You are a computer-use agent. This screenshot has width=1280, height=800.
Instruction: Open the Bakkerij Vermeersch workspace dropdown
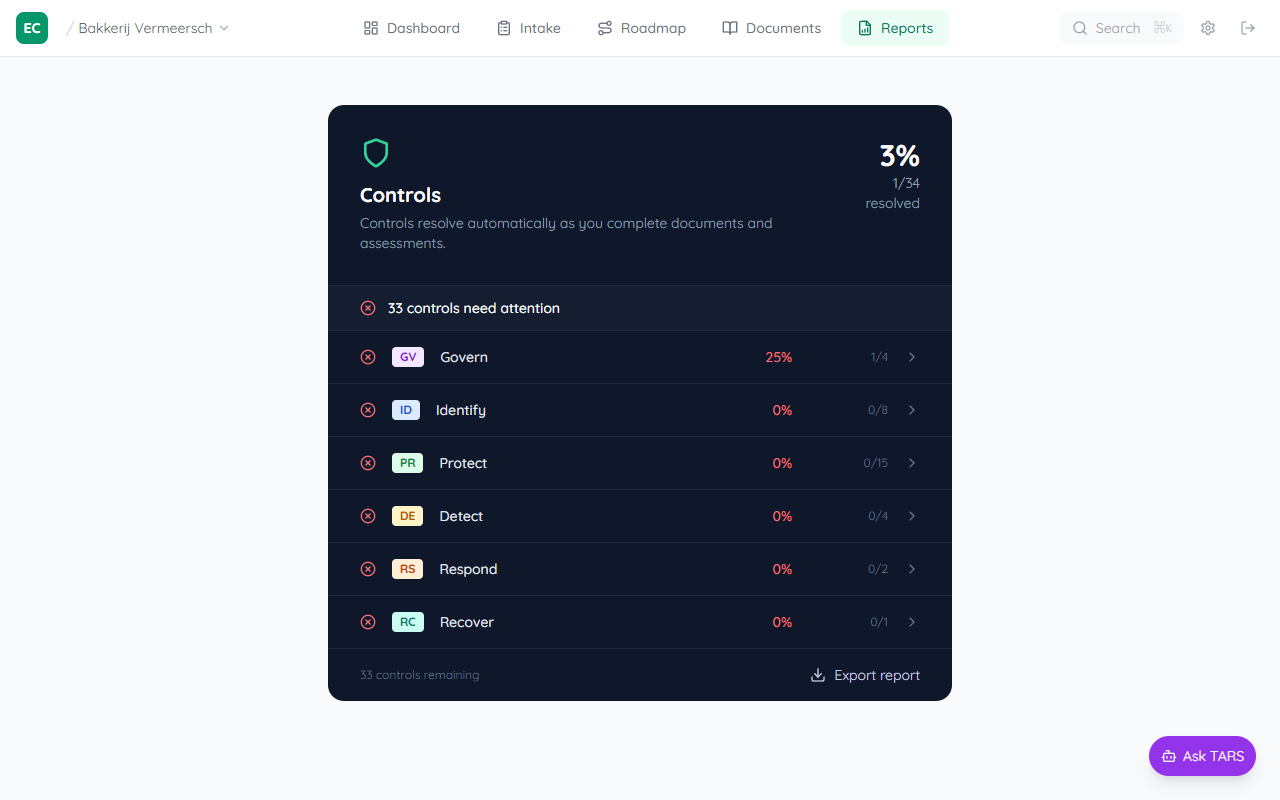coord(149,28)
